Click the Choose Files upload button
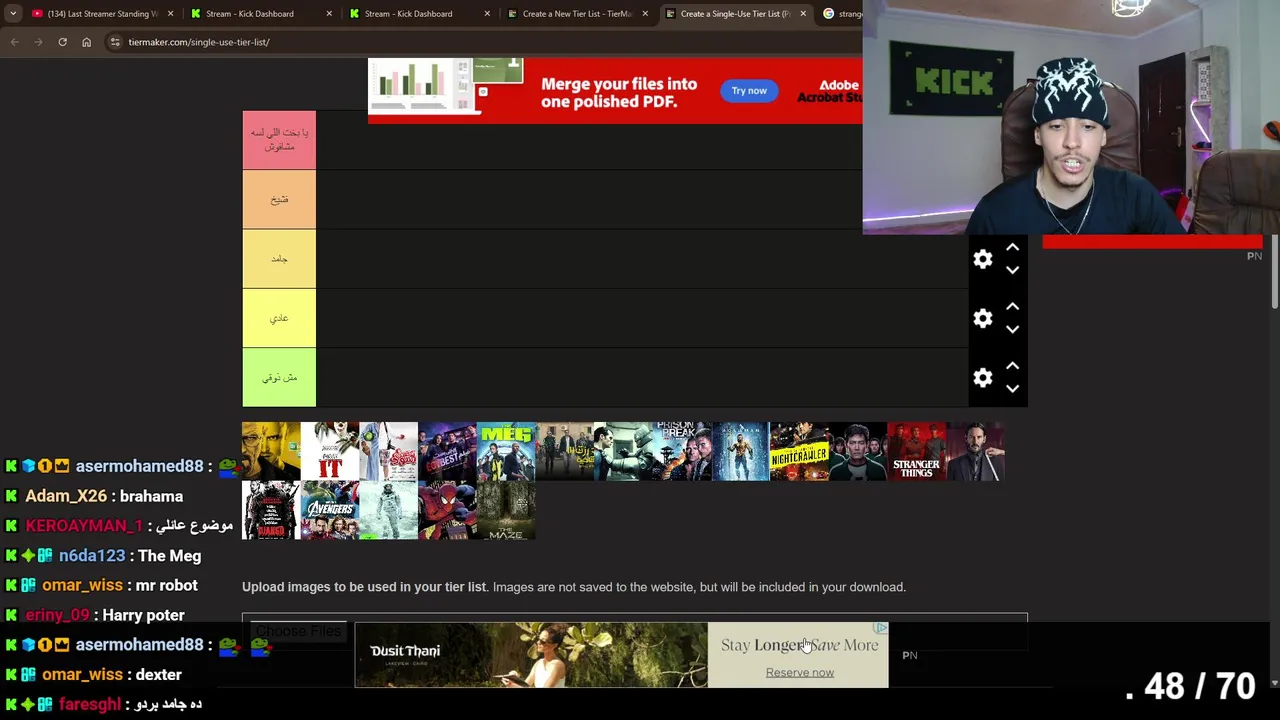The image size is (1280, 720). pos(298,631)
